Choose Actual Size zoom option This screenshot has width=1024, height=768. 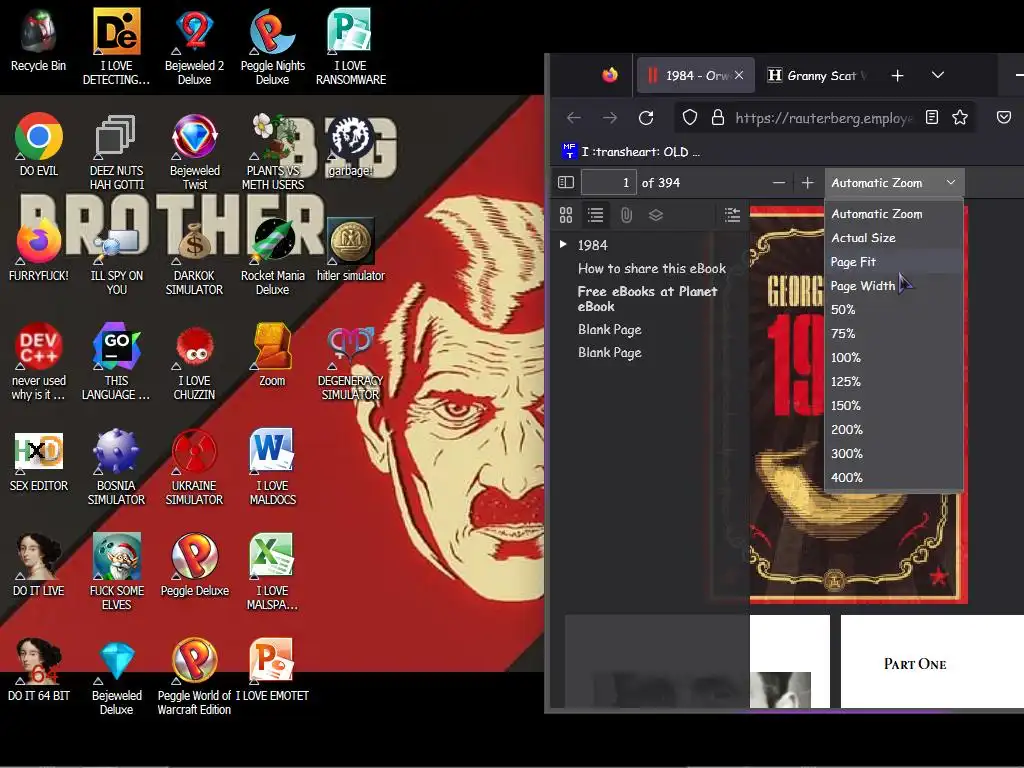pos(893,238)
